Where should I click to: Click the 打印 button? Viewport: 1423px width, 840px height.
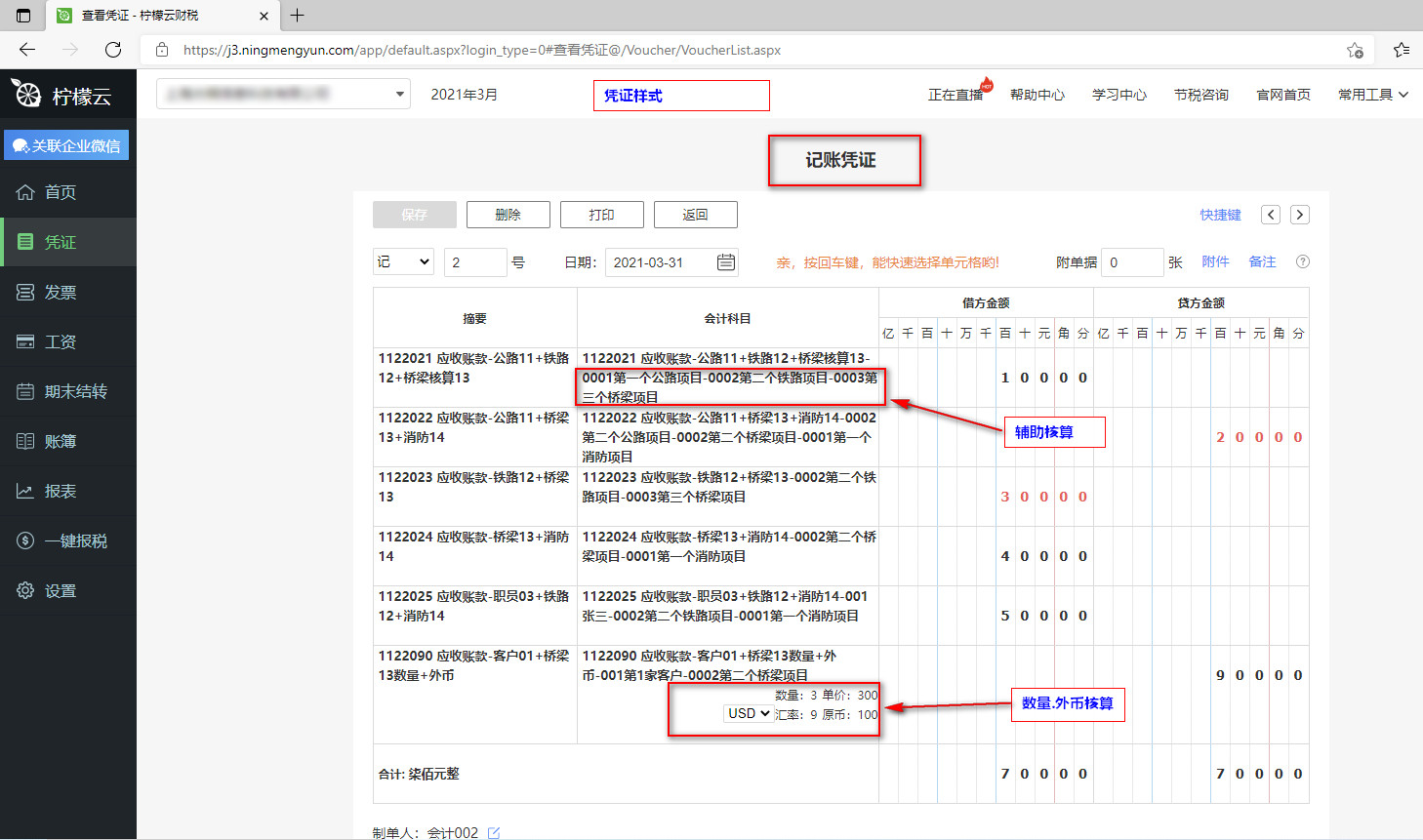(x=601, y=215)
